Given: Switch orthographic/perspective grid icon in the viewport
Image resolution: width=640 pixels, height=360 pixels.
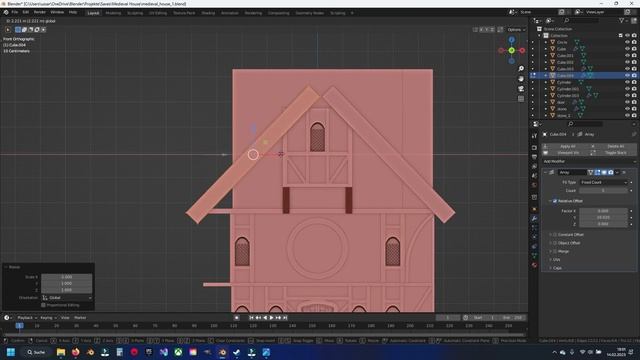Looking at the screenshot, I should coord(521,99).
